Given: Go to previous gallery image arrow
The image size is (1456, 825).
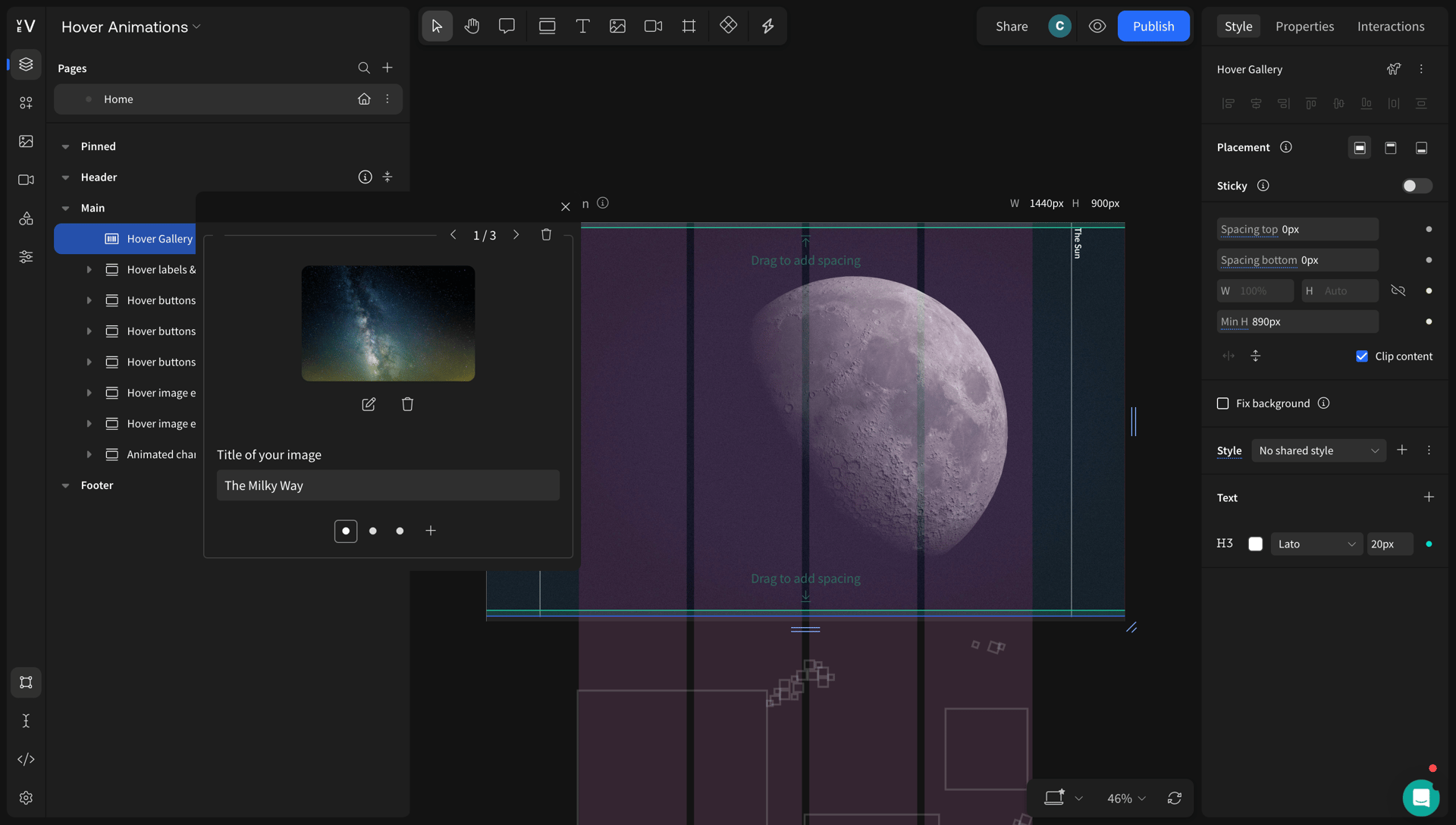Looking at the screenshot, I should pos(453,235).
